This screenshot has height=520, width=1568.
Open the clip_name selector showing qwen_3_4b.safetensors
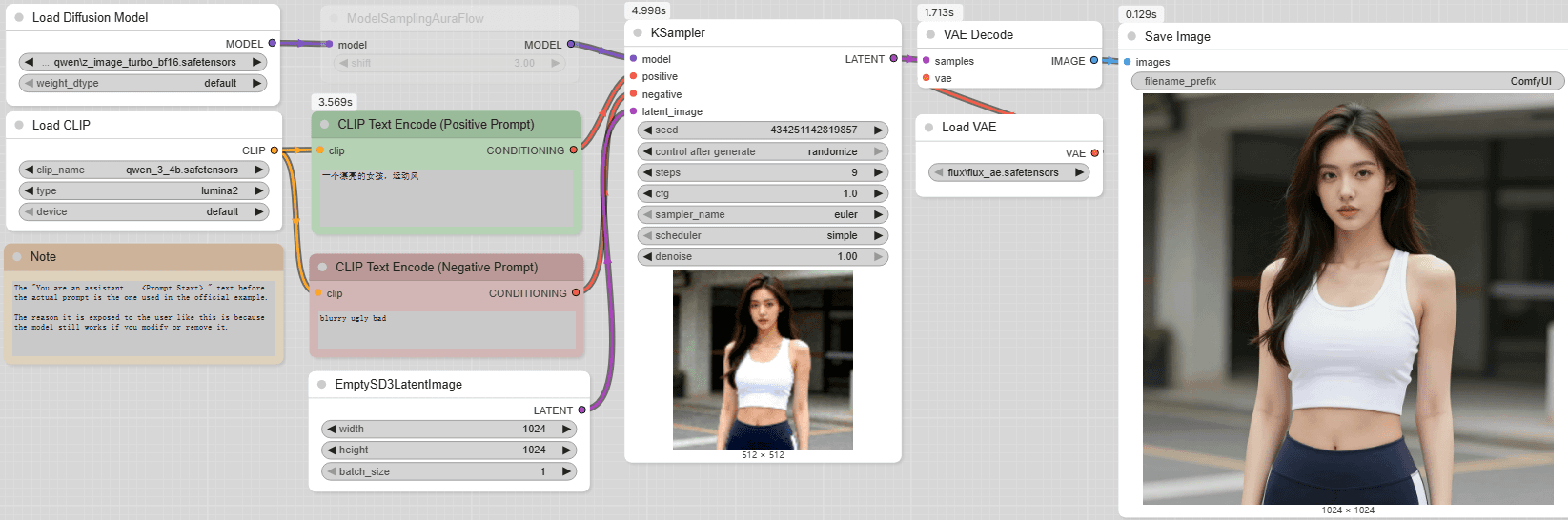tap(143, 170)
